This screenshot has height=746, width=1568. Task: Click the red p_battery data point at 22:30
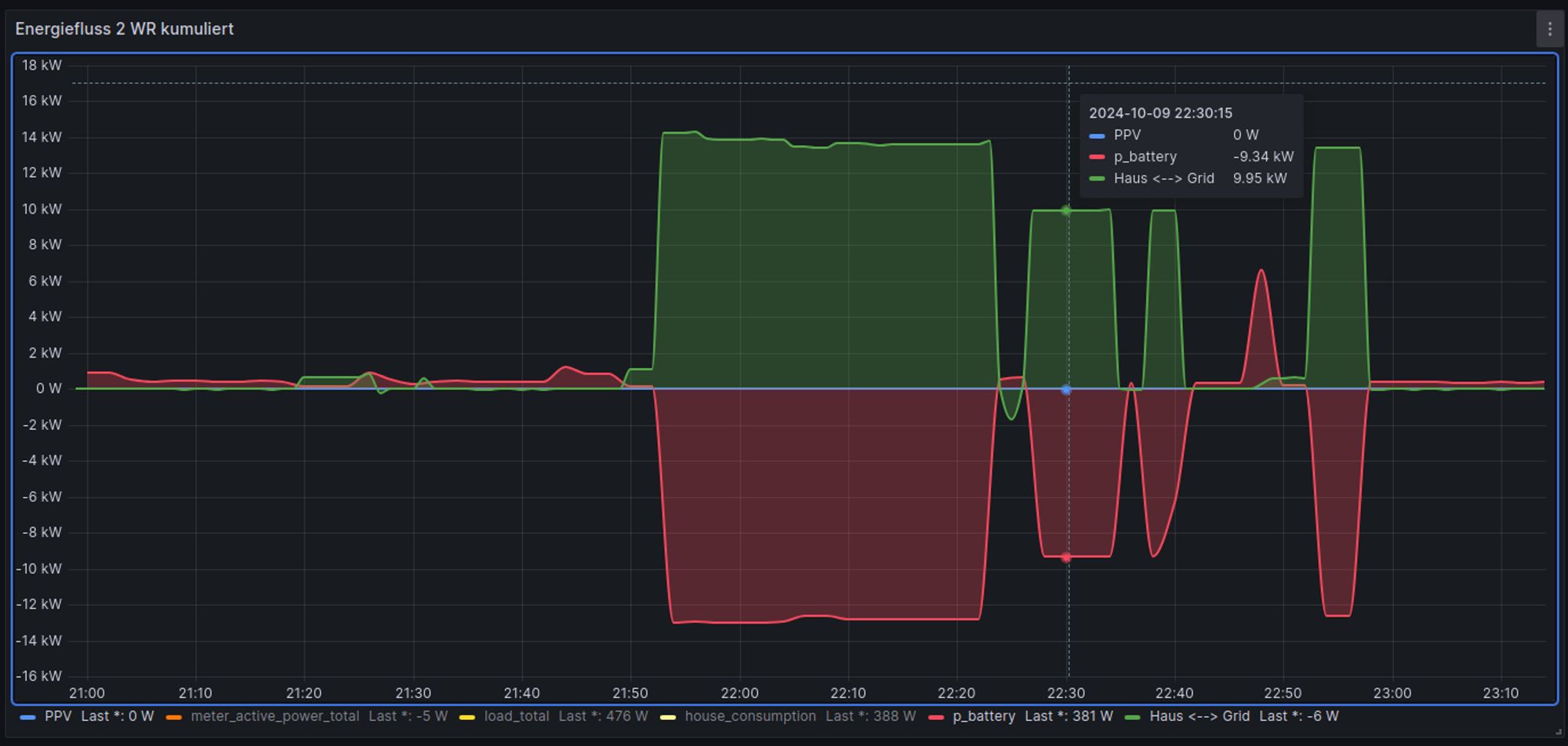point(1066,558)
